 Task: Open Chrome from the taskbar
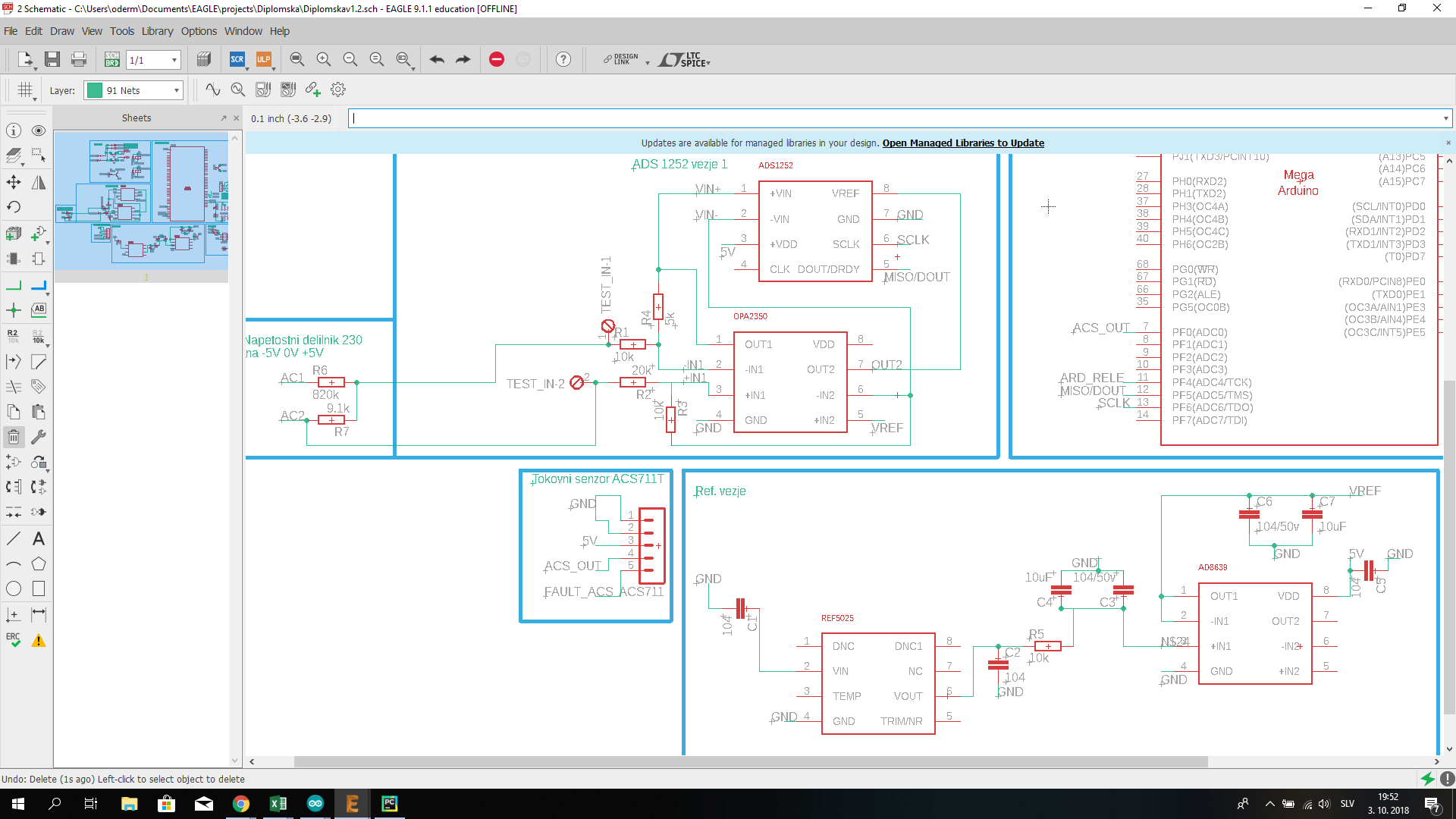click(241, 804)
